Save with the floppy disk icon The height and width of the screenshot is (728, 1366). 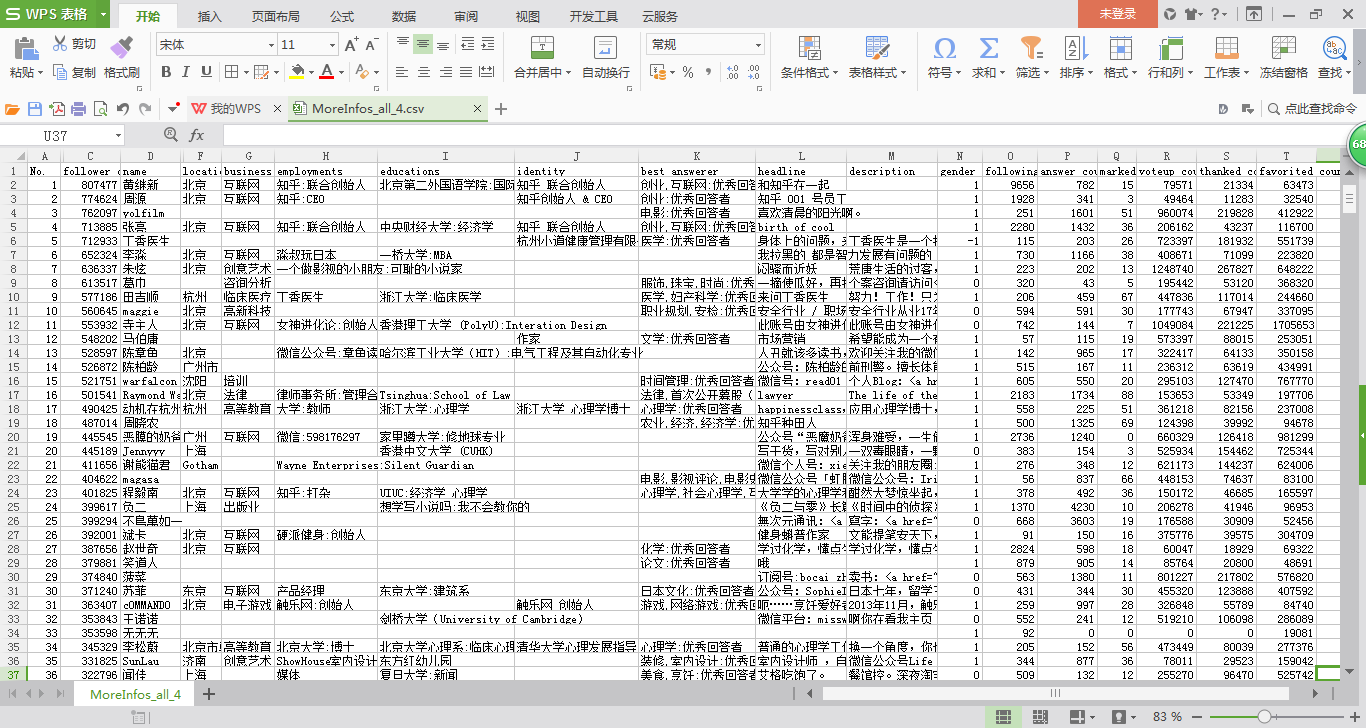(35, 109)
